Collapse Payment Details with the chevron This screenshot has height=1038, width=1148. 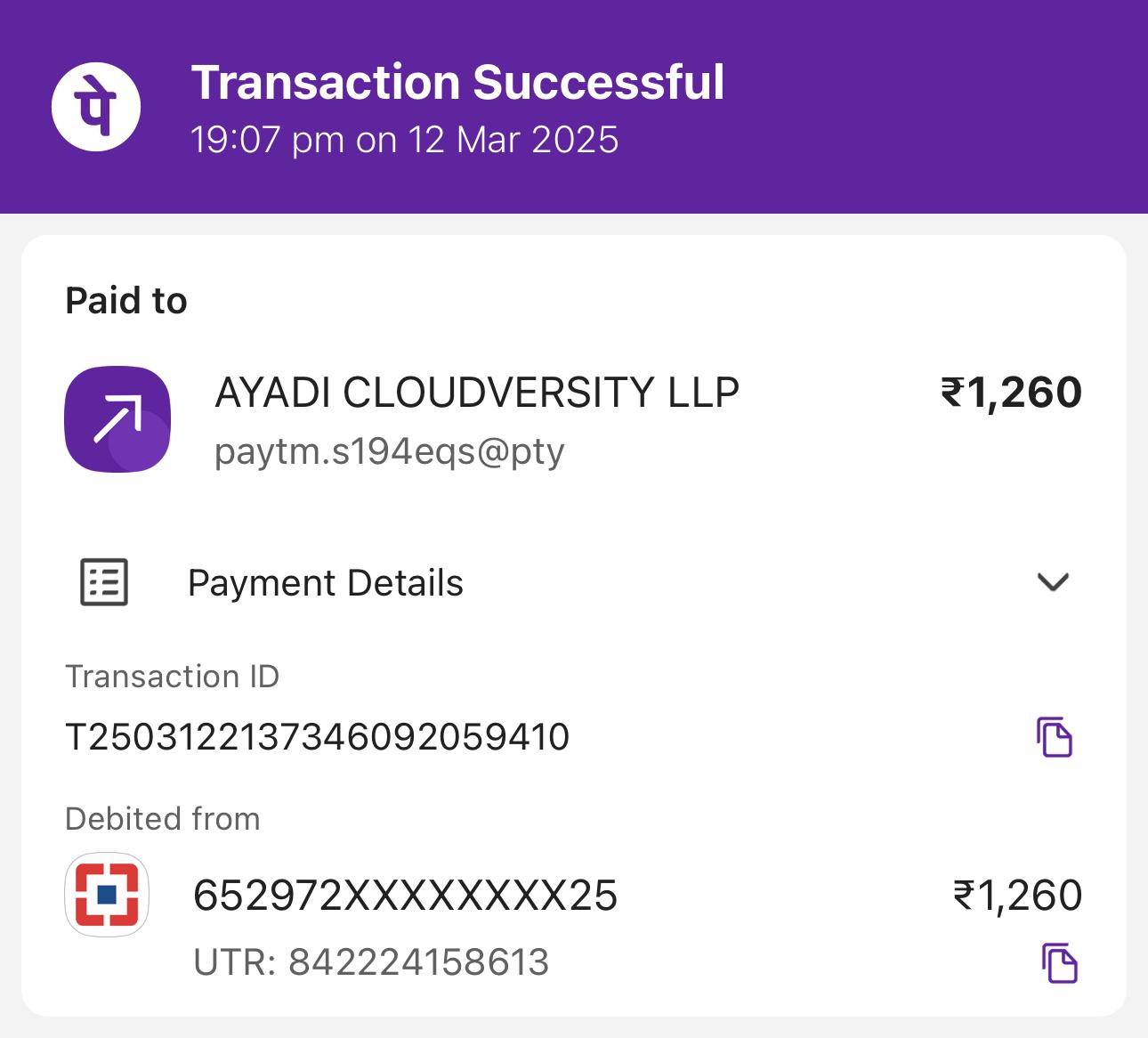1053,582
